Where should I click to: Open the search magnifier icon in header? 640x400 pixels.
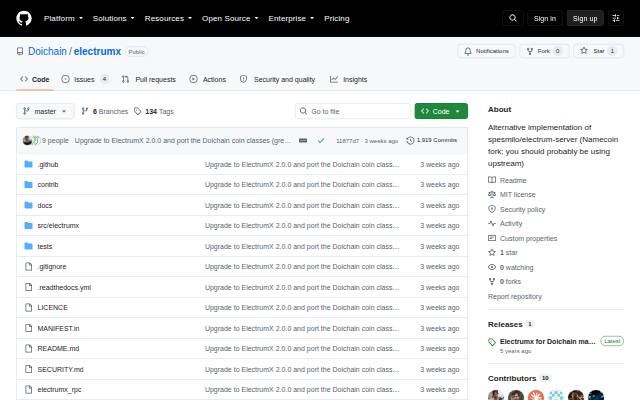(513, 18)
